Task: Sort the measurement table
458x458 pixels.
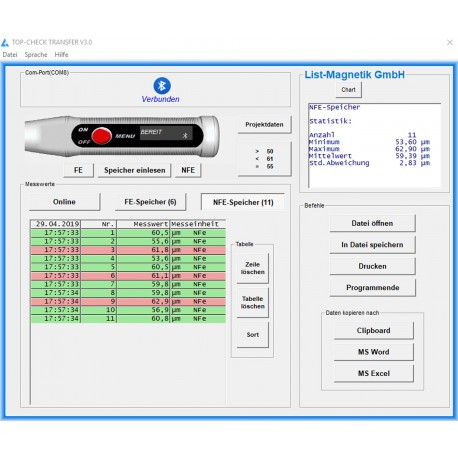Action: click(x=253, y=335)
